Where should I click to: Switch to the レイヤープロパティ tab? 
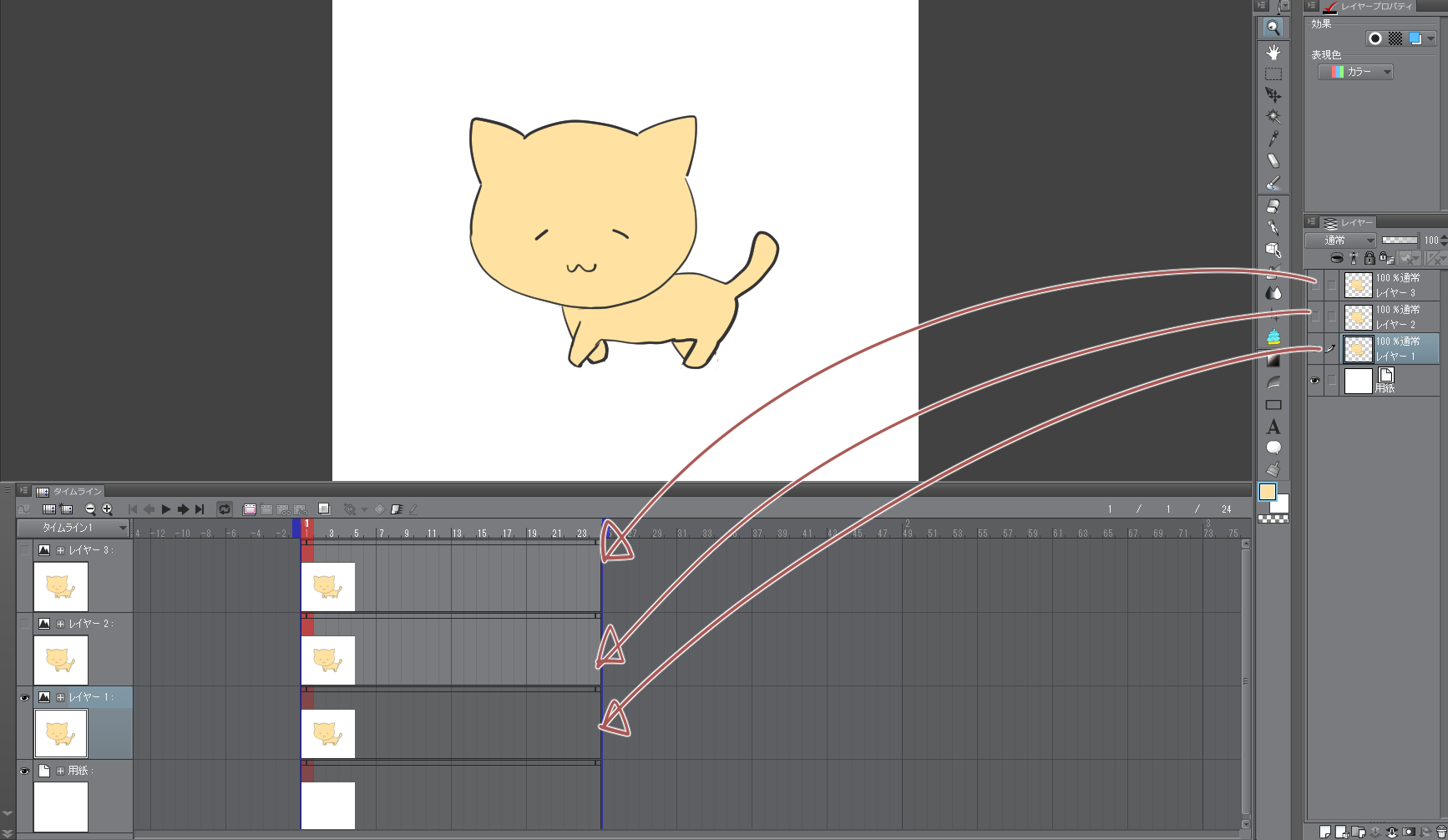point(1369,7)
